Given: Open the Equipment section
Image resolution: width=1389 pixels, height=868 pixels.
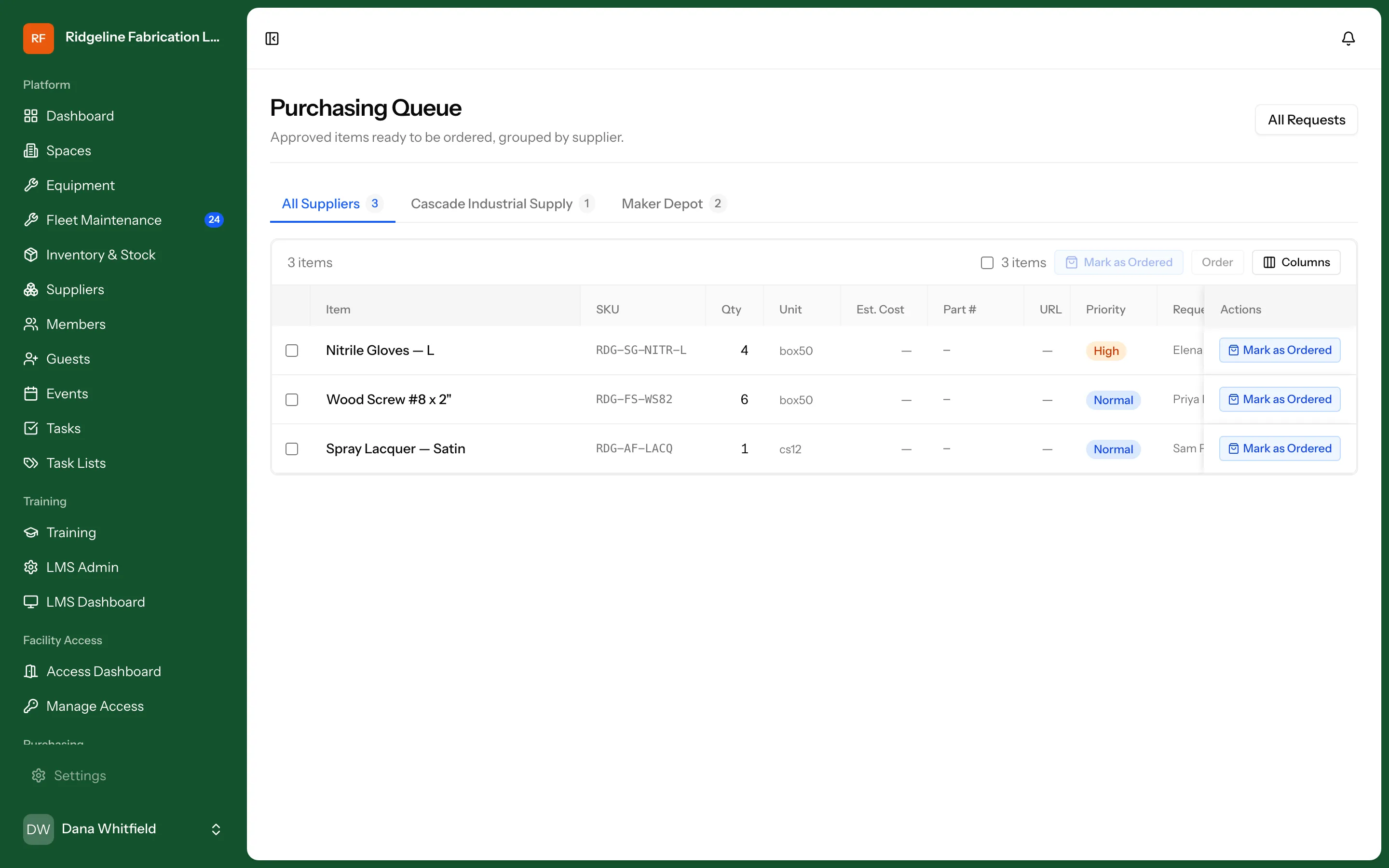Looking at the screenshot, I should (x=123, y=186).
